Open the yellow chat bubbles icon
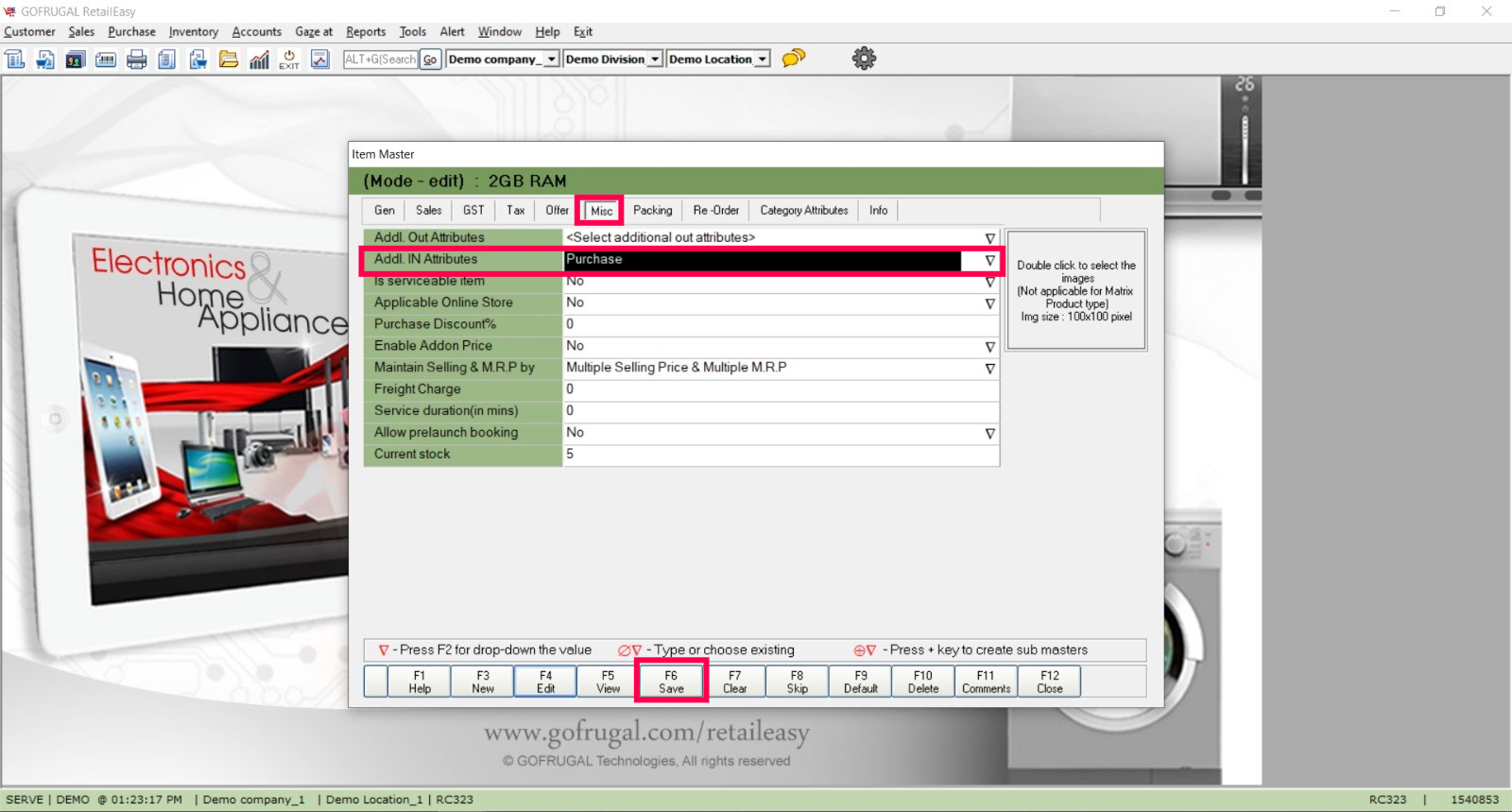This screenshot has height=812, width=1512. 794,58
